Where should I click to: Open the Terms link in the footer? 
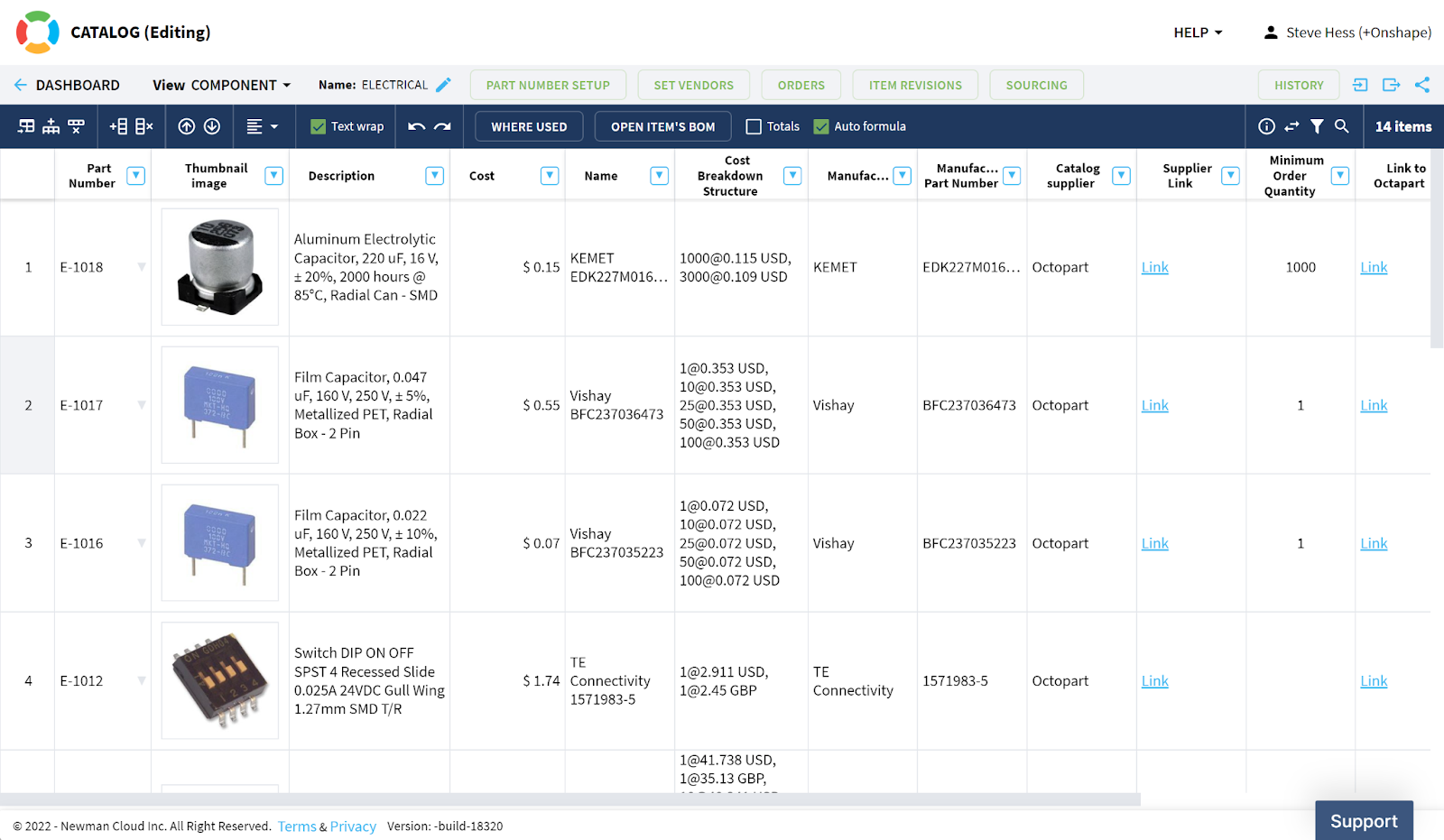pos(297,826)
